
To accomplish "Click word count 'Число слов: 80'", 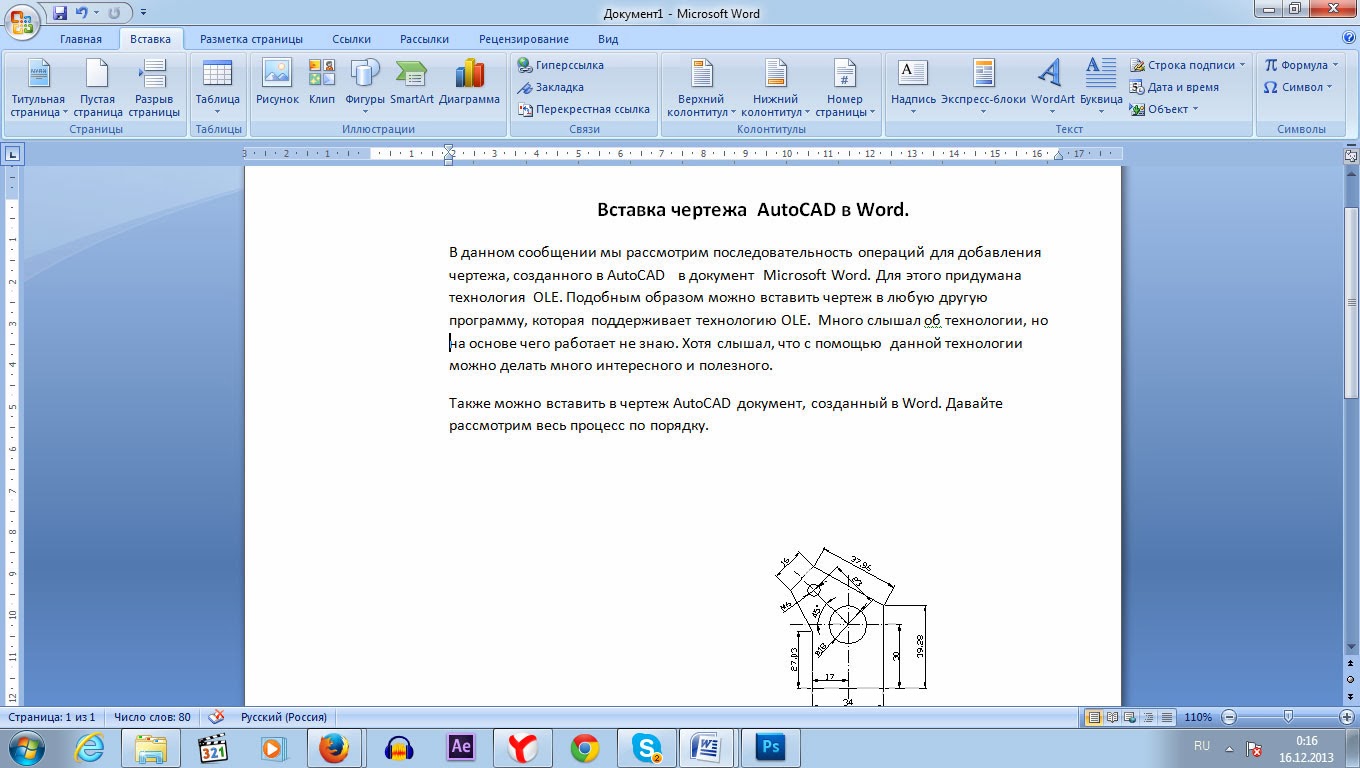I will point(152,717).
